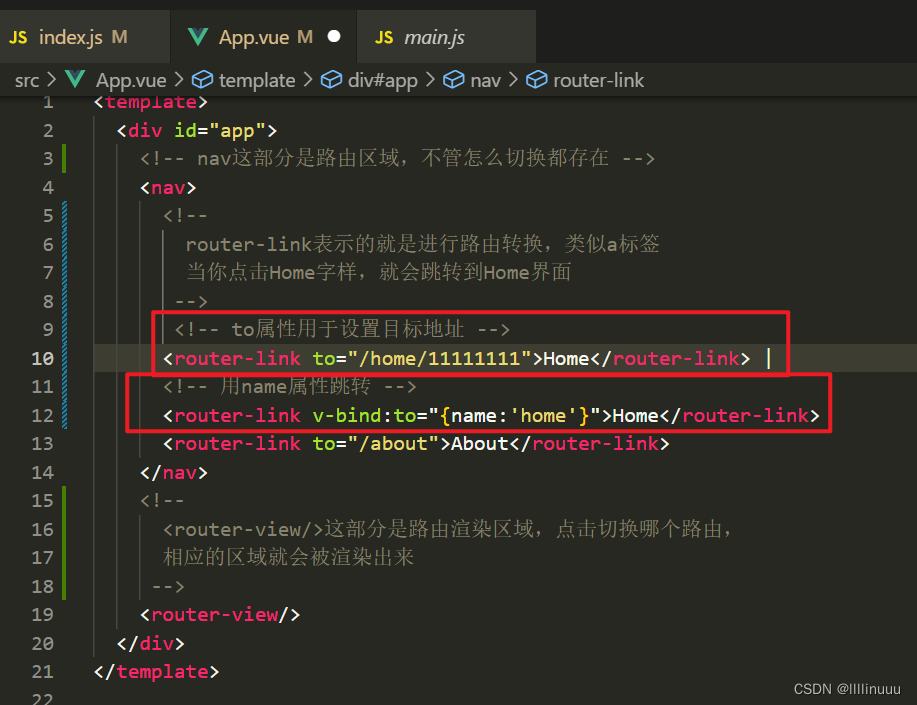Click cube icon before nav breadcrumb

pyautogui.click(x=453, y=79)
